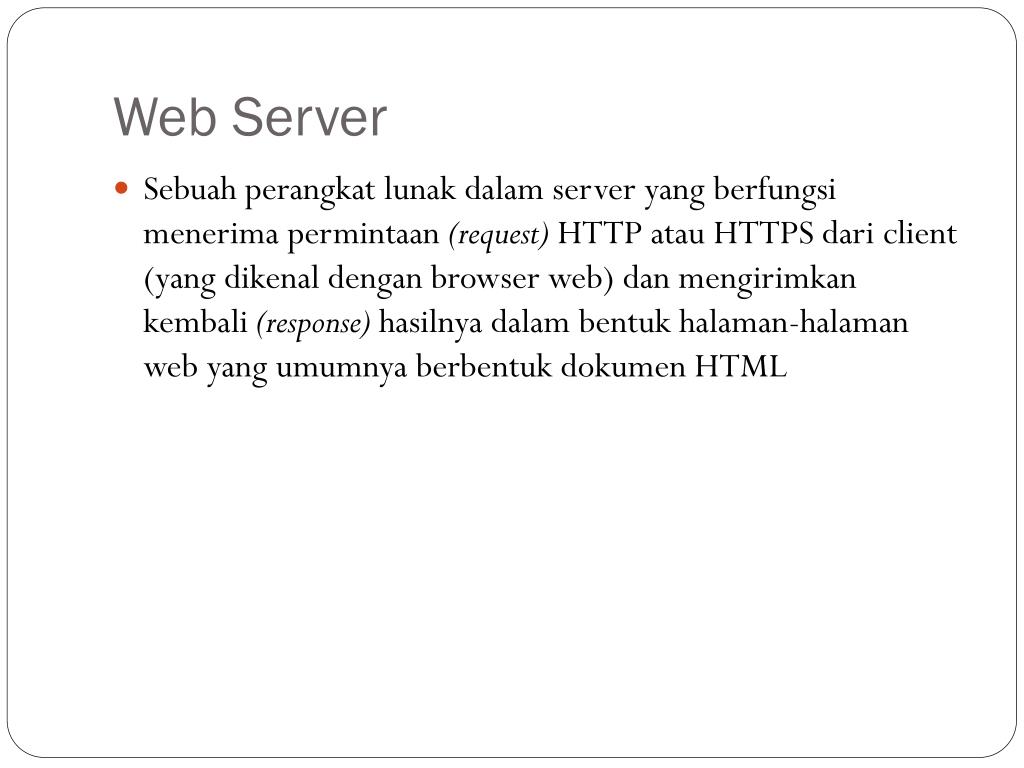This screenshot has height=768, width=1024.
Task: Click the word "client" ending the second line
Action: pos(920,234)
